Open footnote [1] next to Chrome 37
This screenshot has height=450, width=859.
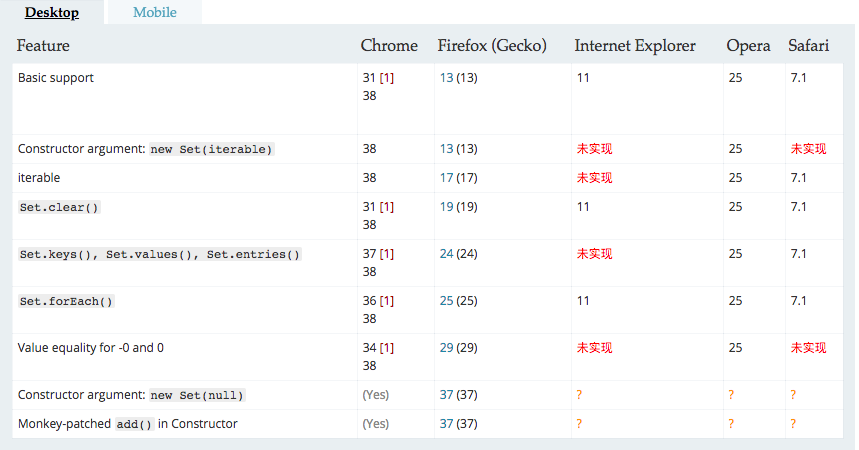[x=387, y=254]
